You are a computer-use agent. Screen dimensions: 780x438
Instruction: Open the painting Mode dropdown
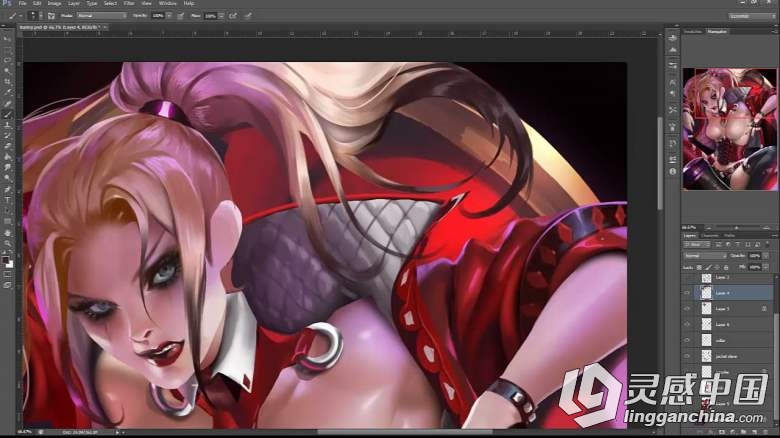tap(101, 16)
